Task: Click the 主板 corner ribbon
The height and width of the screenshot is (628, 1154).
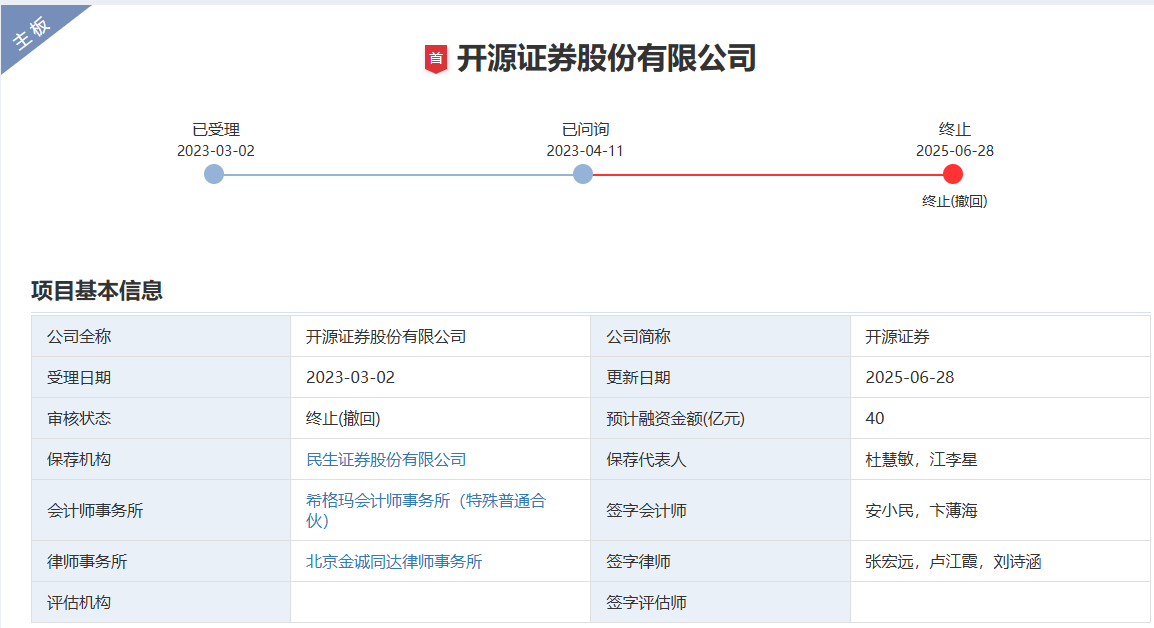Action: pyautogui.click(x=32, y=34)
